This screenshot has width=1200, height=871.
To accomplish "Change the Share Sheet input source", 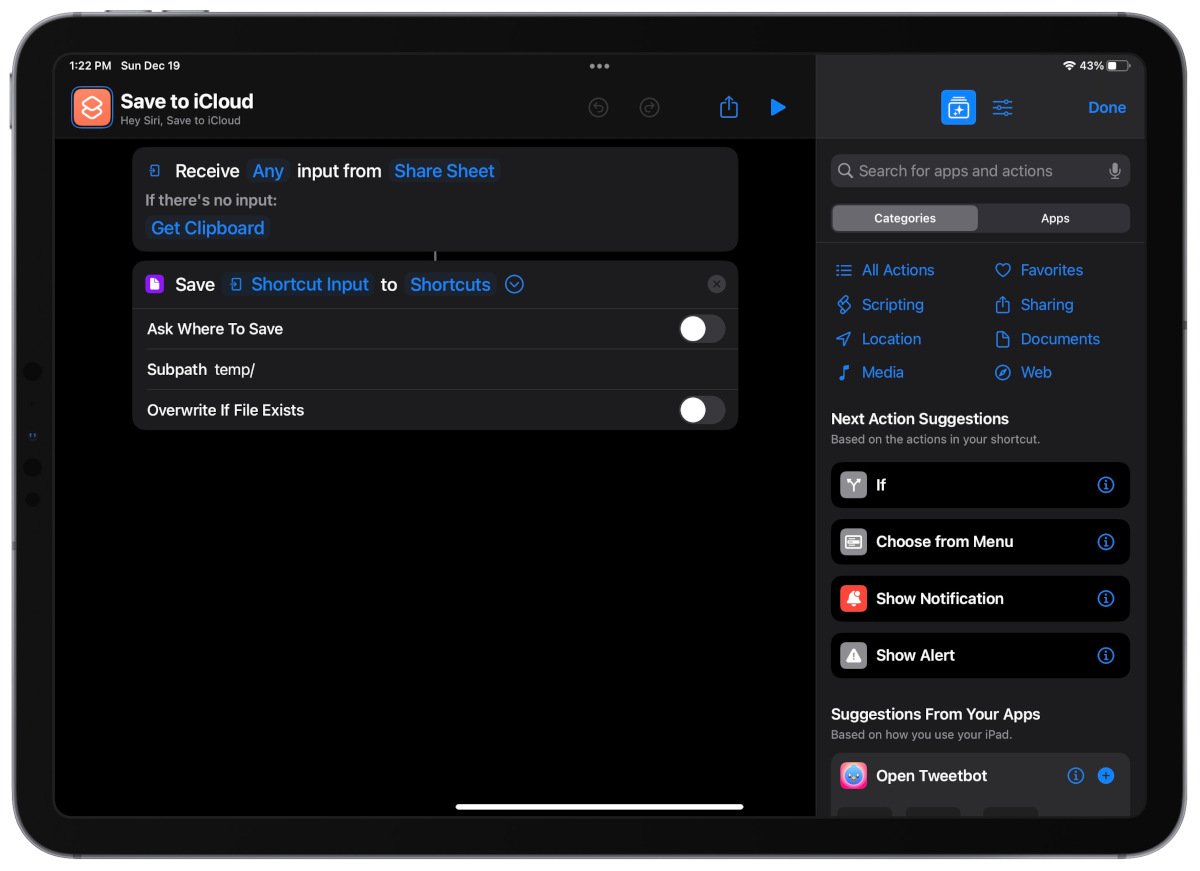I will pyautogui.click(x=444, y=171).
